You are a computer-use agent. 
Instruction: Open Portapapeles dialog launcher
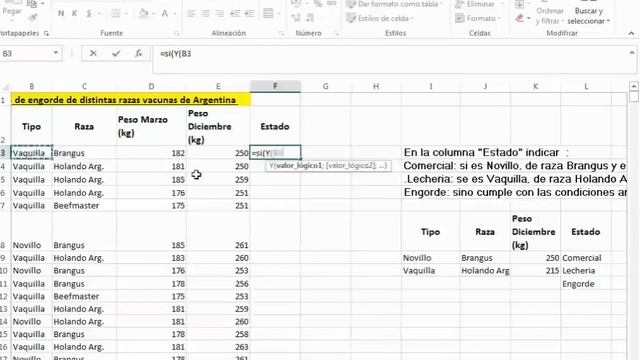pos(47,33)
